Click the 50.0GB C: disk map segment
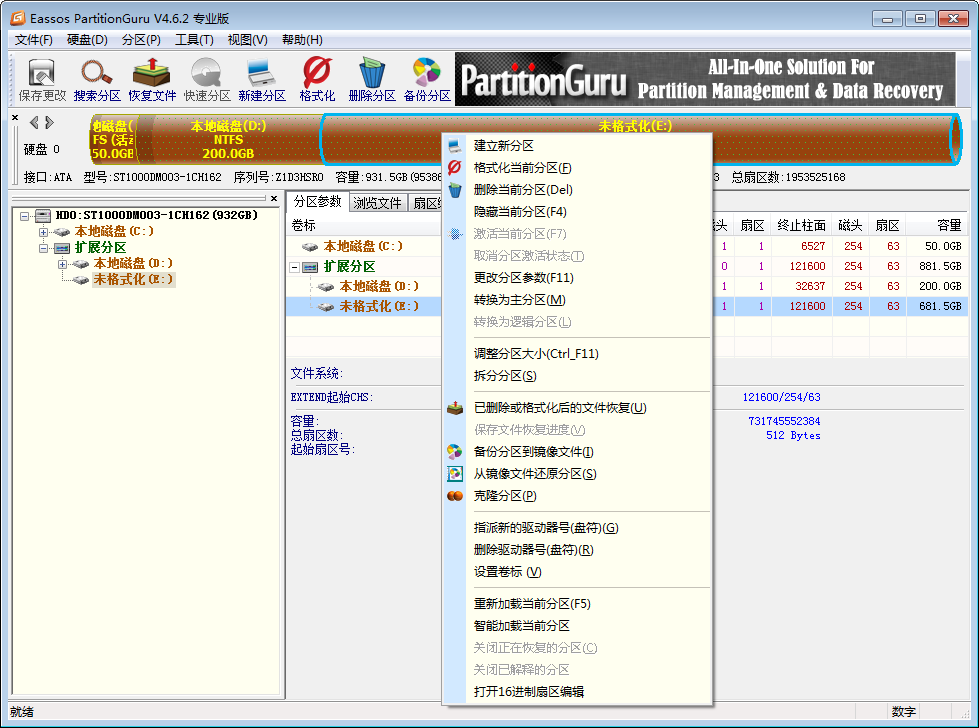The width and height of the screenshot is (979, 728). point(113,139)
